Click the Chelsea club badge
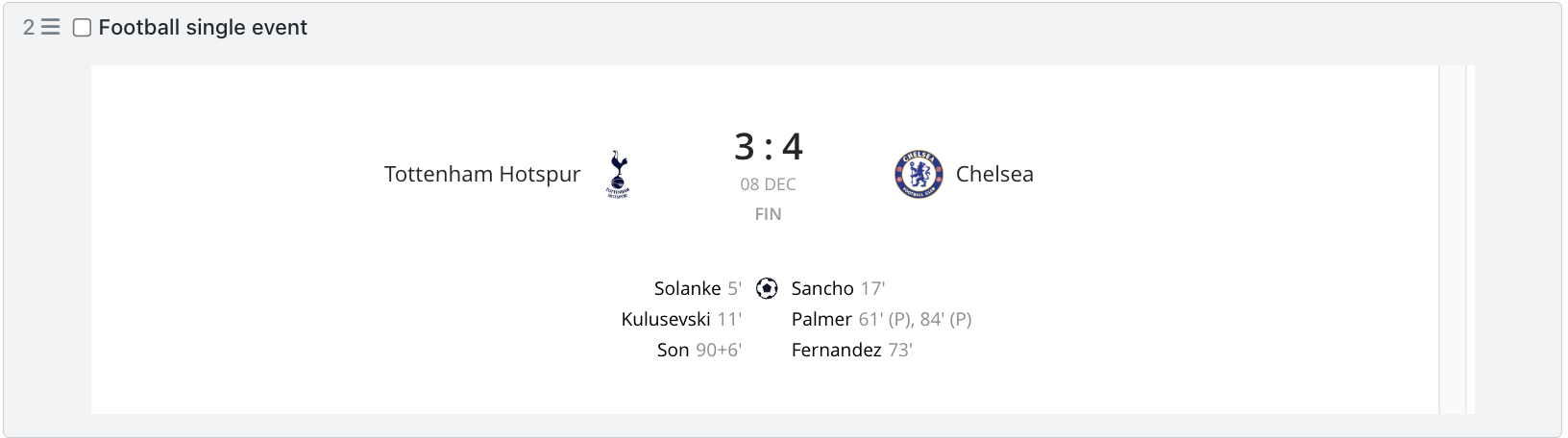The image size is (1568, 438). [919, 174]
